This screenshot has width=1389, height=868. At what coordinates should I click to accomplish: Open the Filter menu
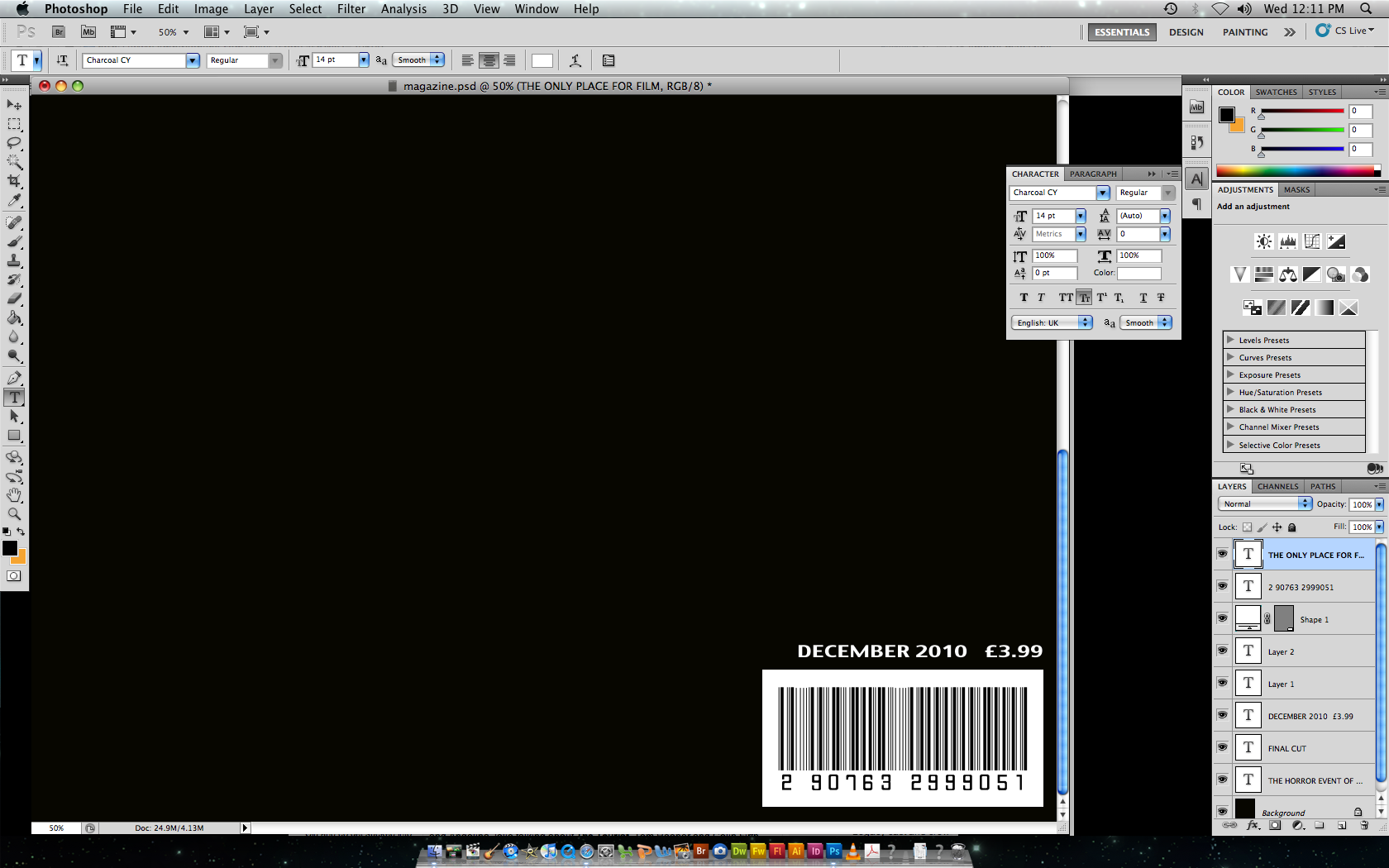[x=351, y=8]
